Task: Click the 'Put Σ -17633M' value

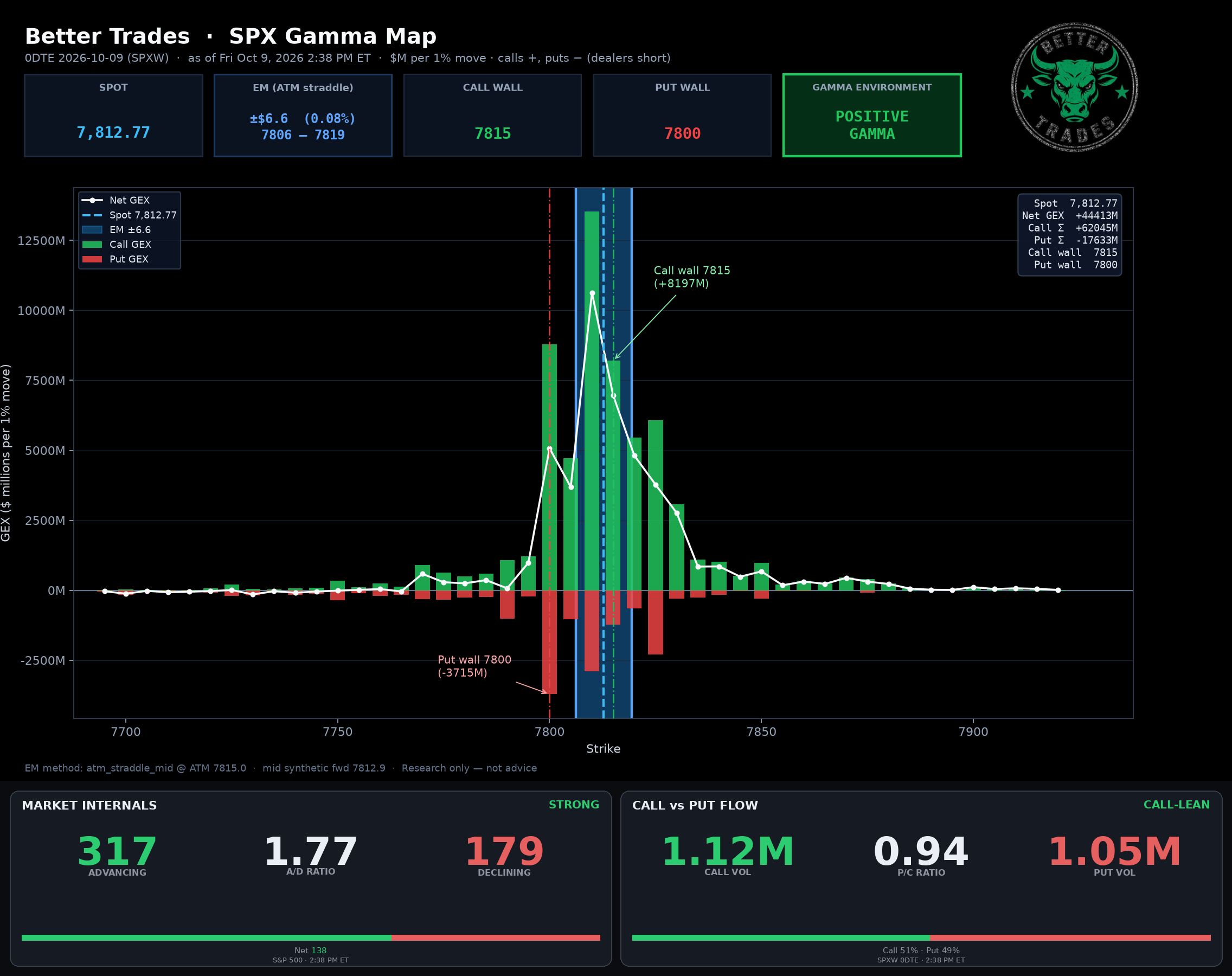Action: (x=1075, y=240)
